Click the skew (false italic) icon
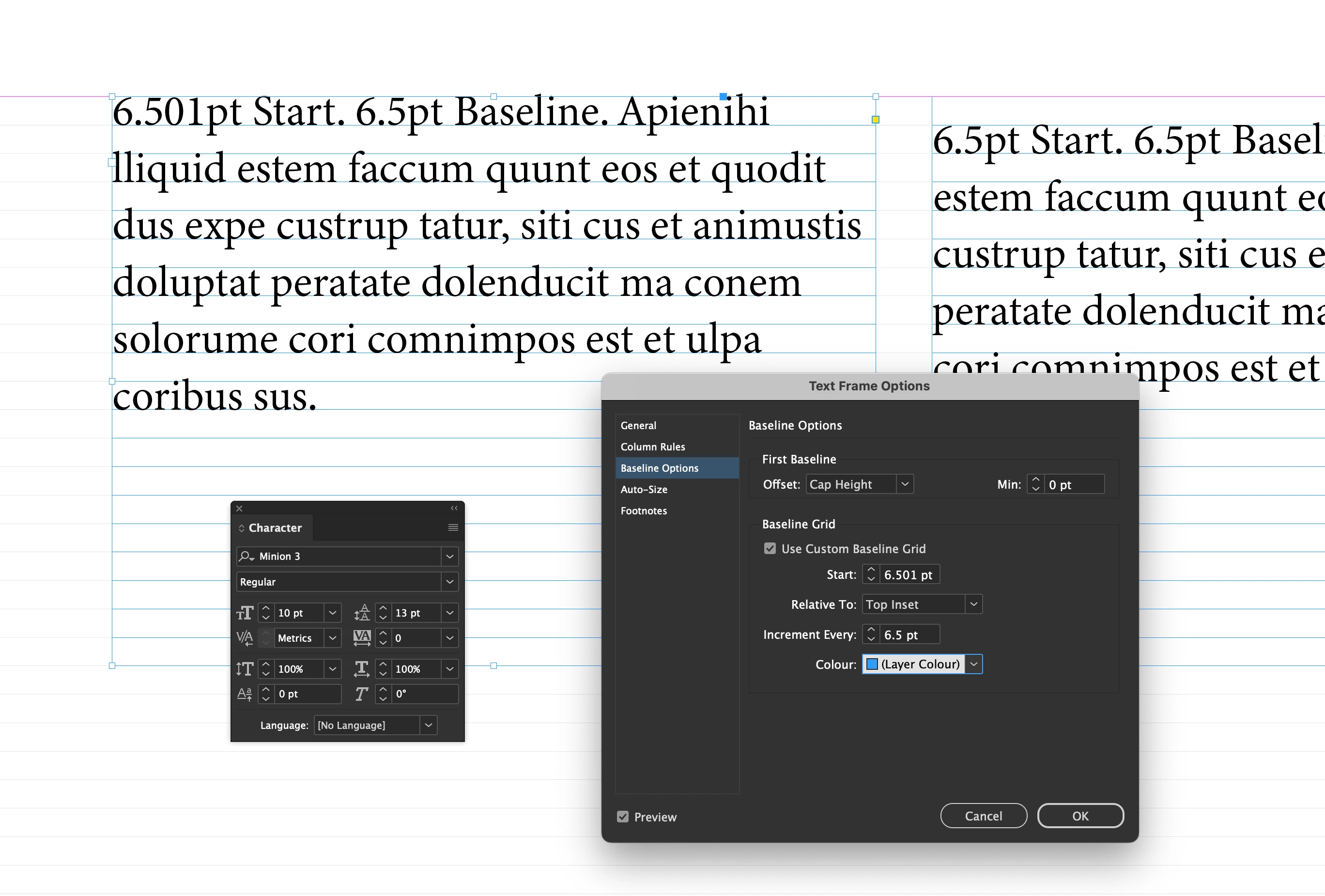The image size is (1325, 896). 361,694
